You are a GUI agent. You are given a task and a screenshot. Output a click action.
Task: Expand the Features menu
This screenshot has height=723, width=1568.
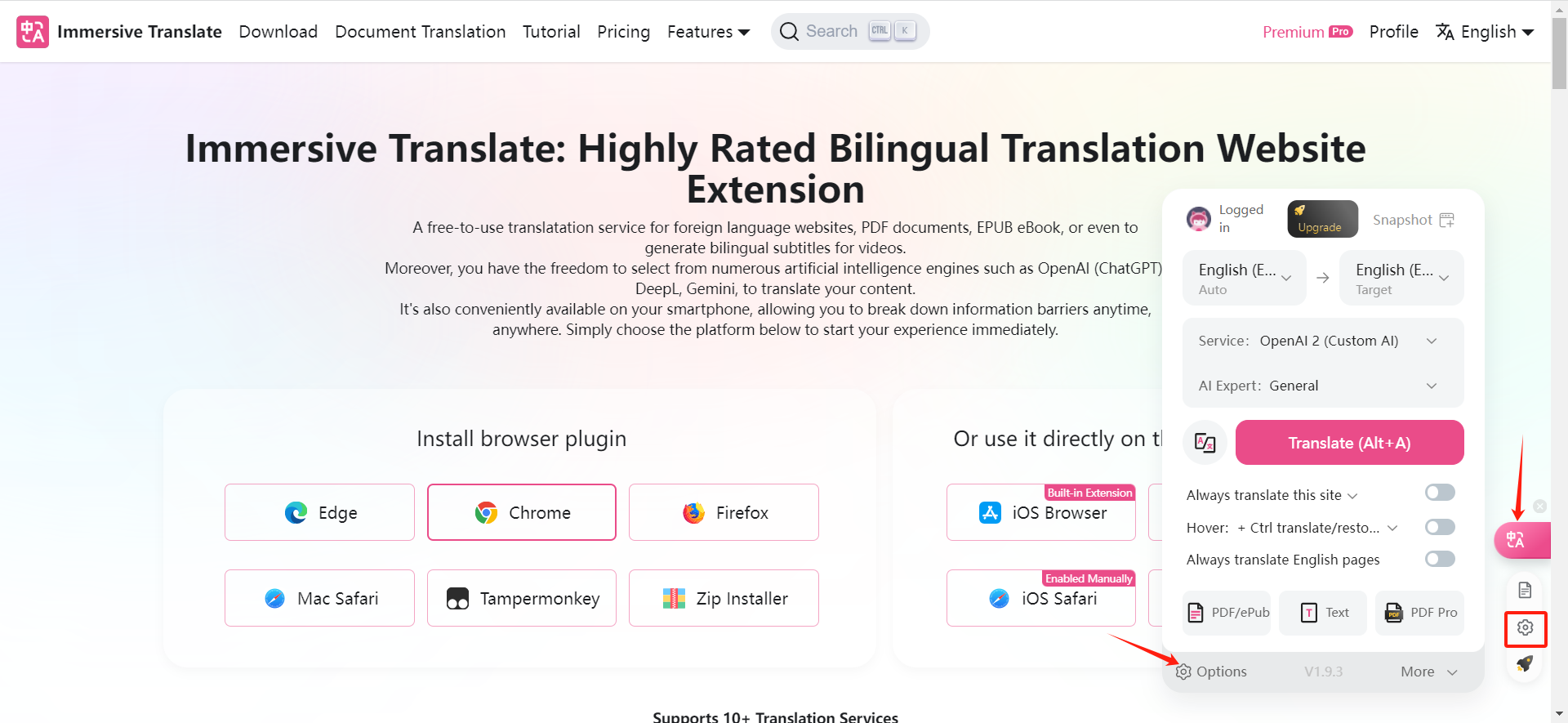click(707, 31)
